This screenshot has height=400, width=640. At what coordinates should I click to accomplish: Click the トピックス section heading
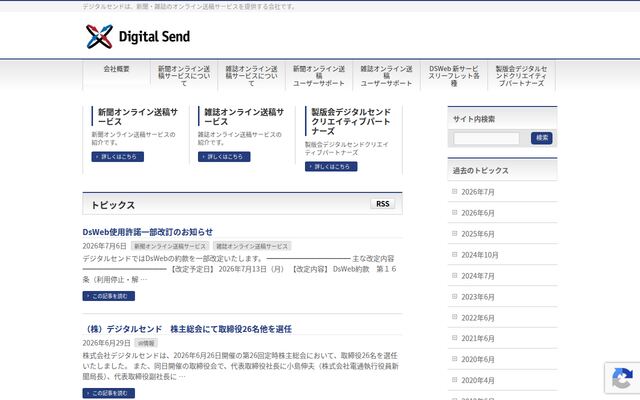click(113, 205)
